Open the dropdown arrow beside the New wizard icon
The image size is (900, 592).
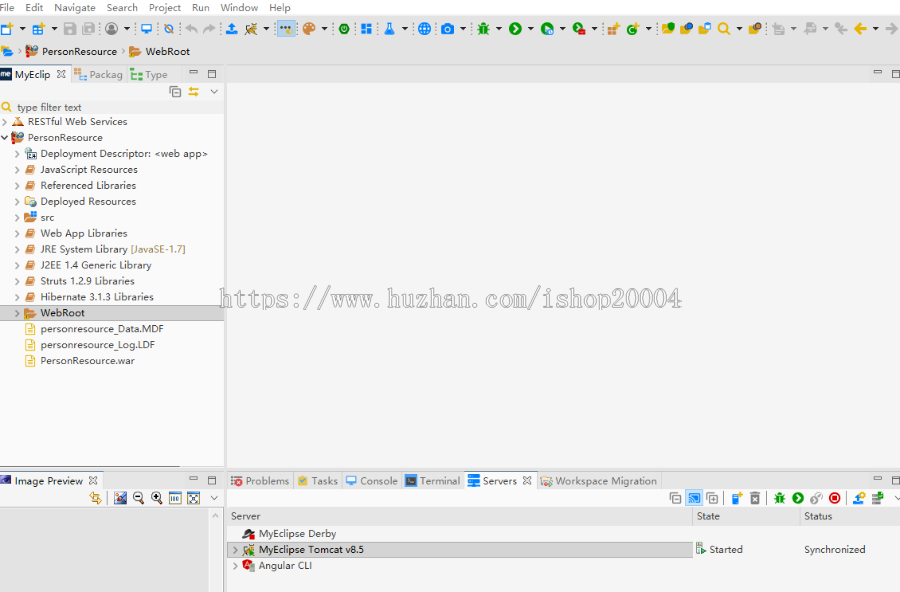22,29
